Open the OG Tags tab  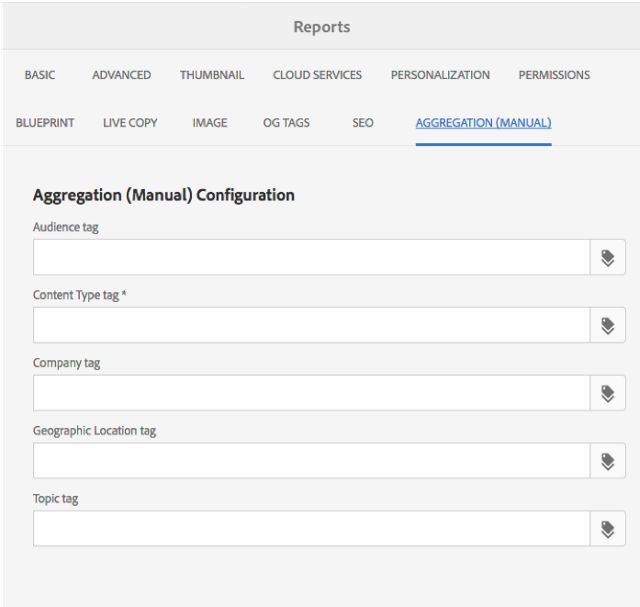[x=286, y=123]
